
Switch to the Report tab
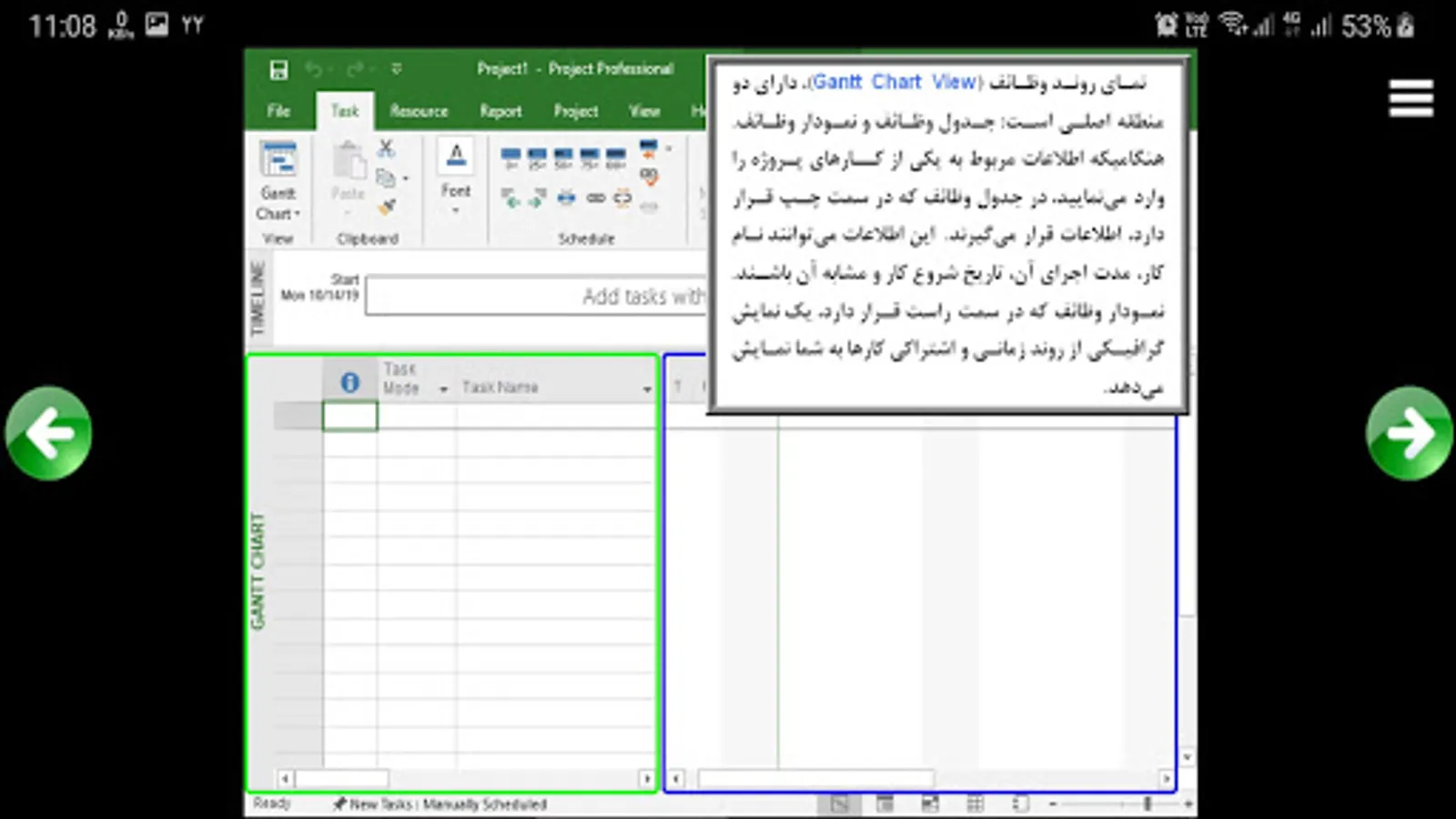(500, 111)
